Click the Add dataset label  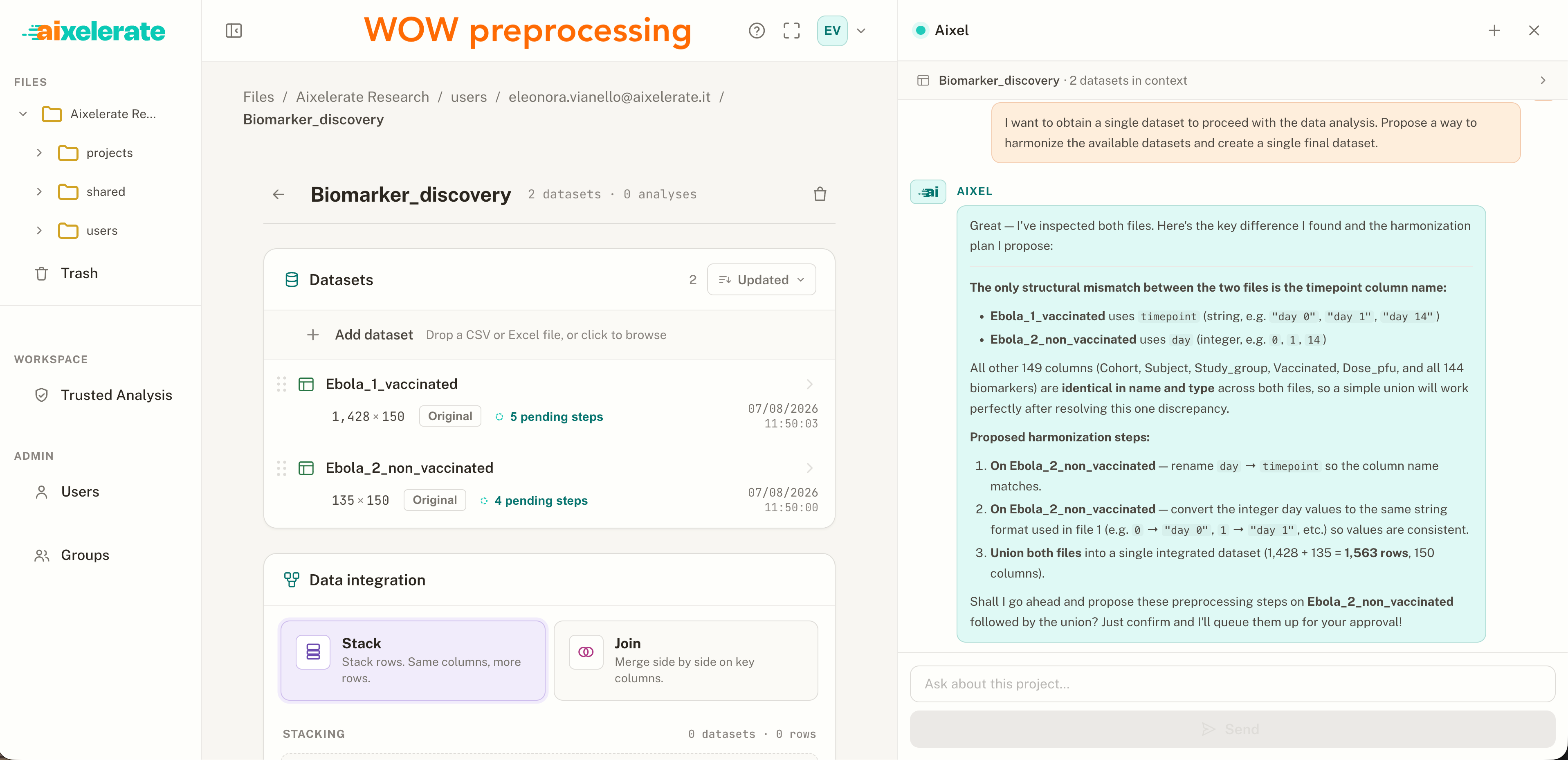(x=374, y=335)
